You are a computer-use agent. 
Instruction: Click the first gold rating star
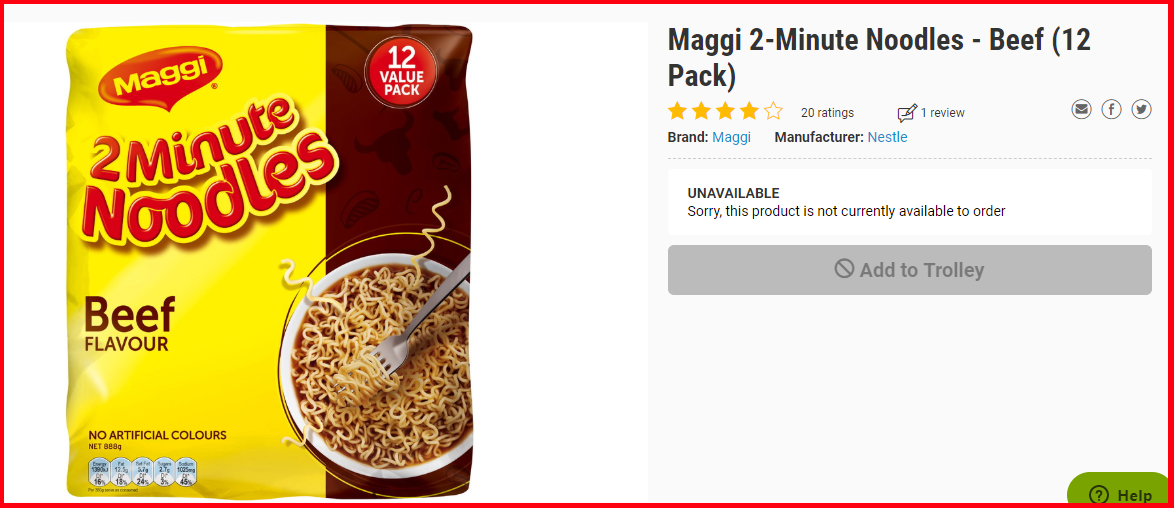click(678, 112)
